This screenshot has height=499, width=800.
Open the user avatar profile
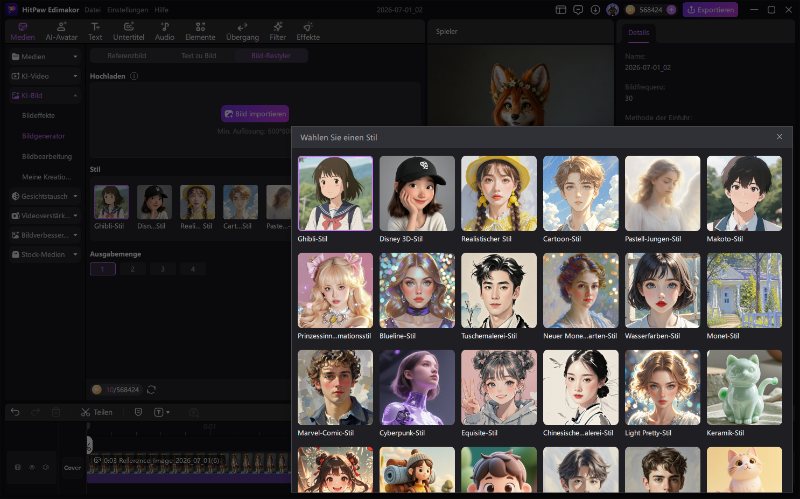pos(612,10)
